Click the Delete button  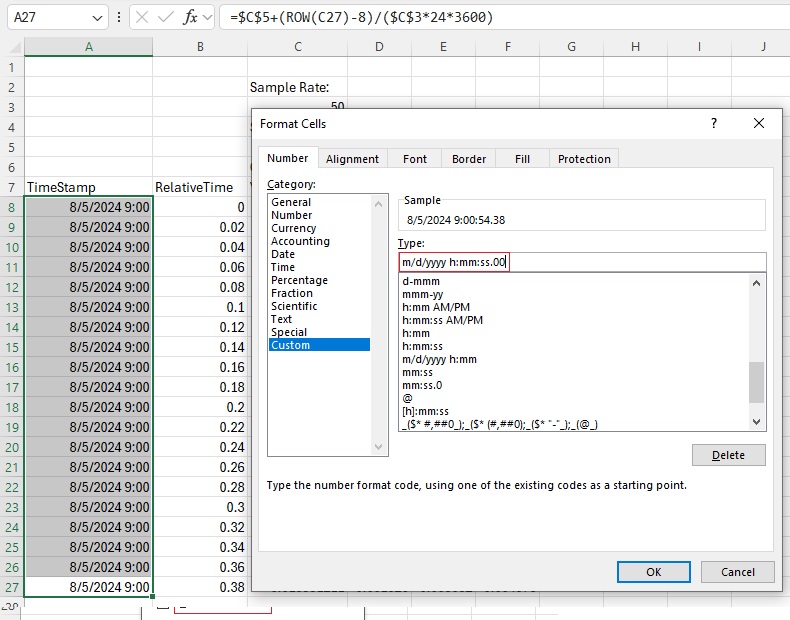[729, 455]
